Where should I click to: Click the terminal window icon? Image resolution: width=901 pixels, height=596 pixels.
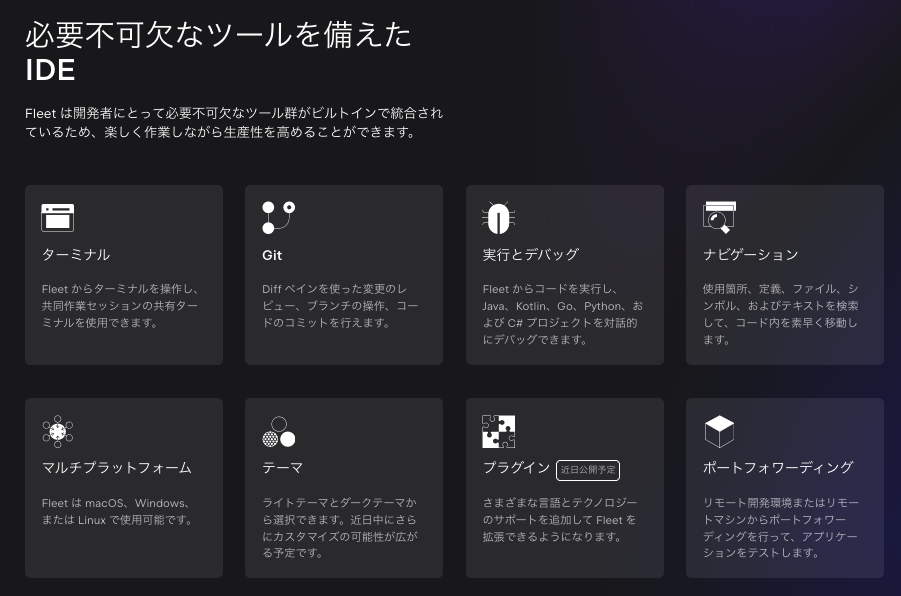click(57, 217)
